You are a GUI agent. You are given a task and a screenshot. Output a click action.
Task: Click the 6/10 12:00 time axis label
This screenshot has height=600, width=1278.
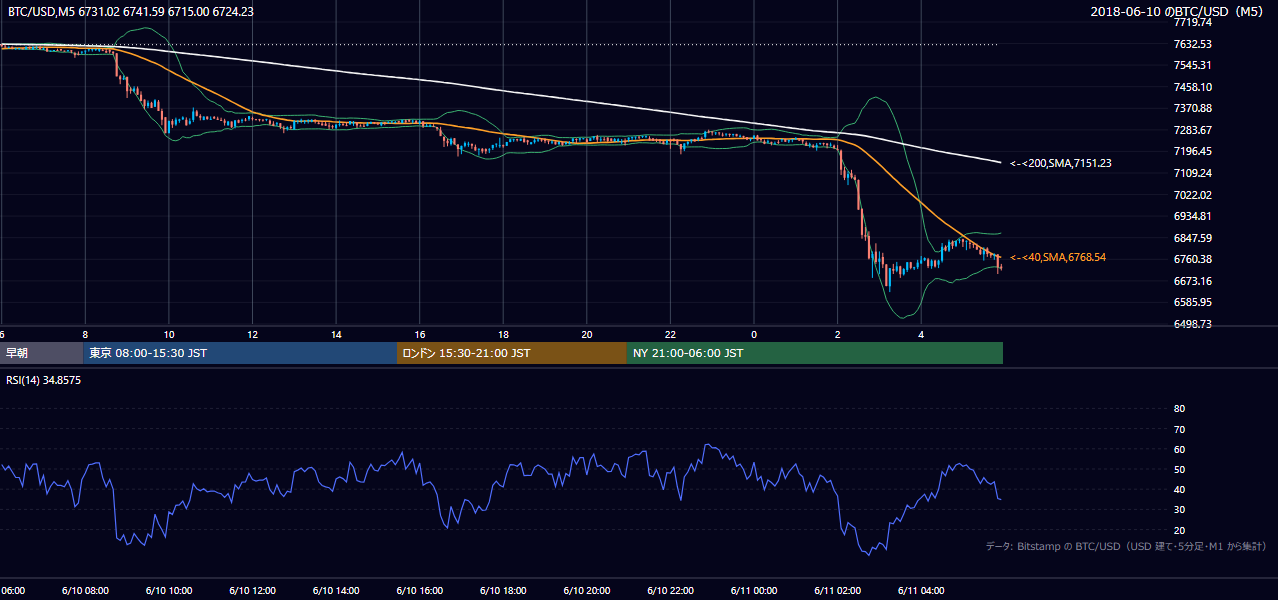[254, 590]
